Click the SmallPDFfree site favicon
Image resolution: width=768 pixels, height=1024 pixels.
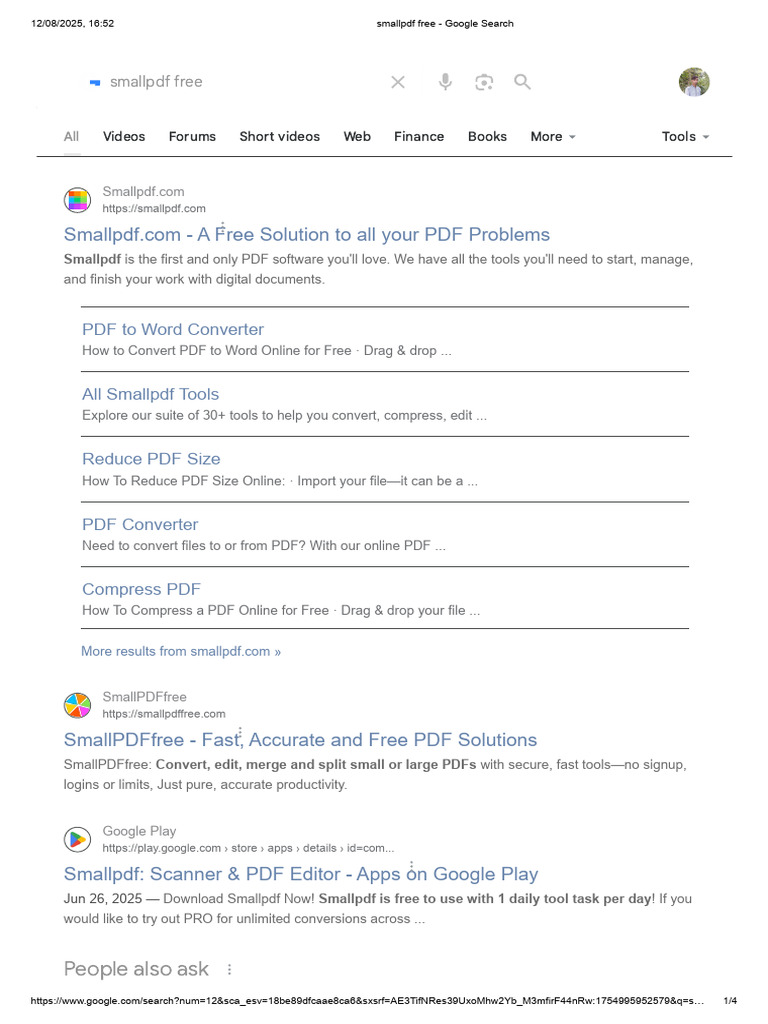click(77, 705)
